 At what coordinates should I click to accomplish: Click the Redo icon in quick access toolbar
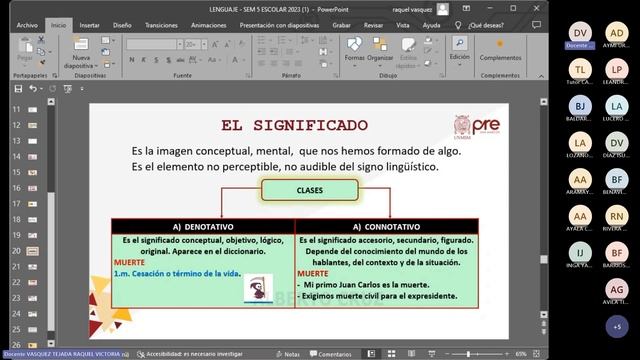pos(53,89)
